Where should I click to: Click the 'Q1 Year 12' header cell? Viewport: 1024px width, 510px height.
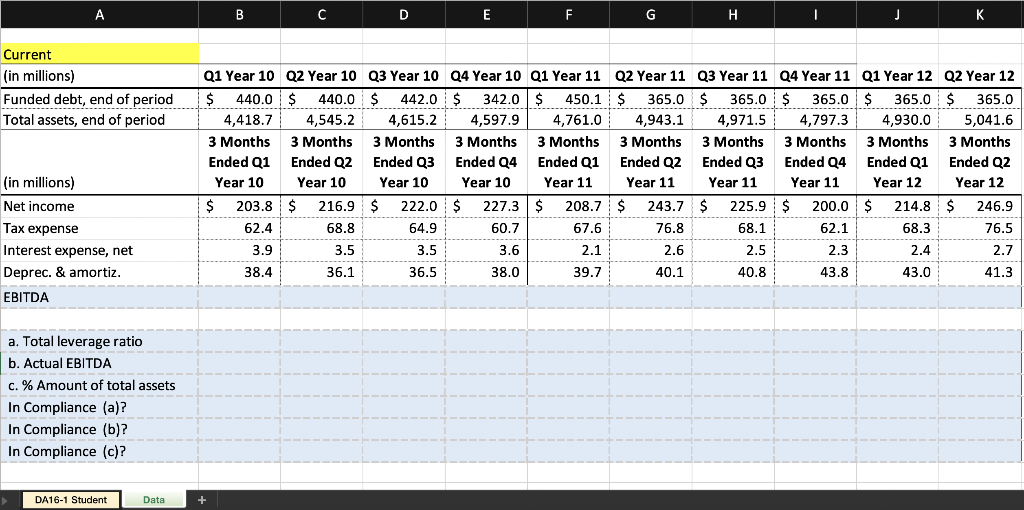coord(898,76)
